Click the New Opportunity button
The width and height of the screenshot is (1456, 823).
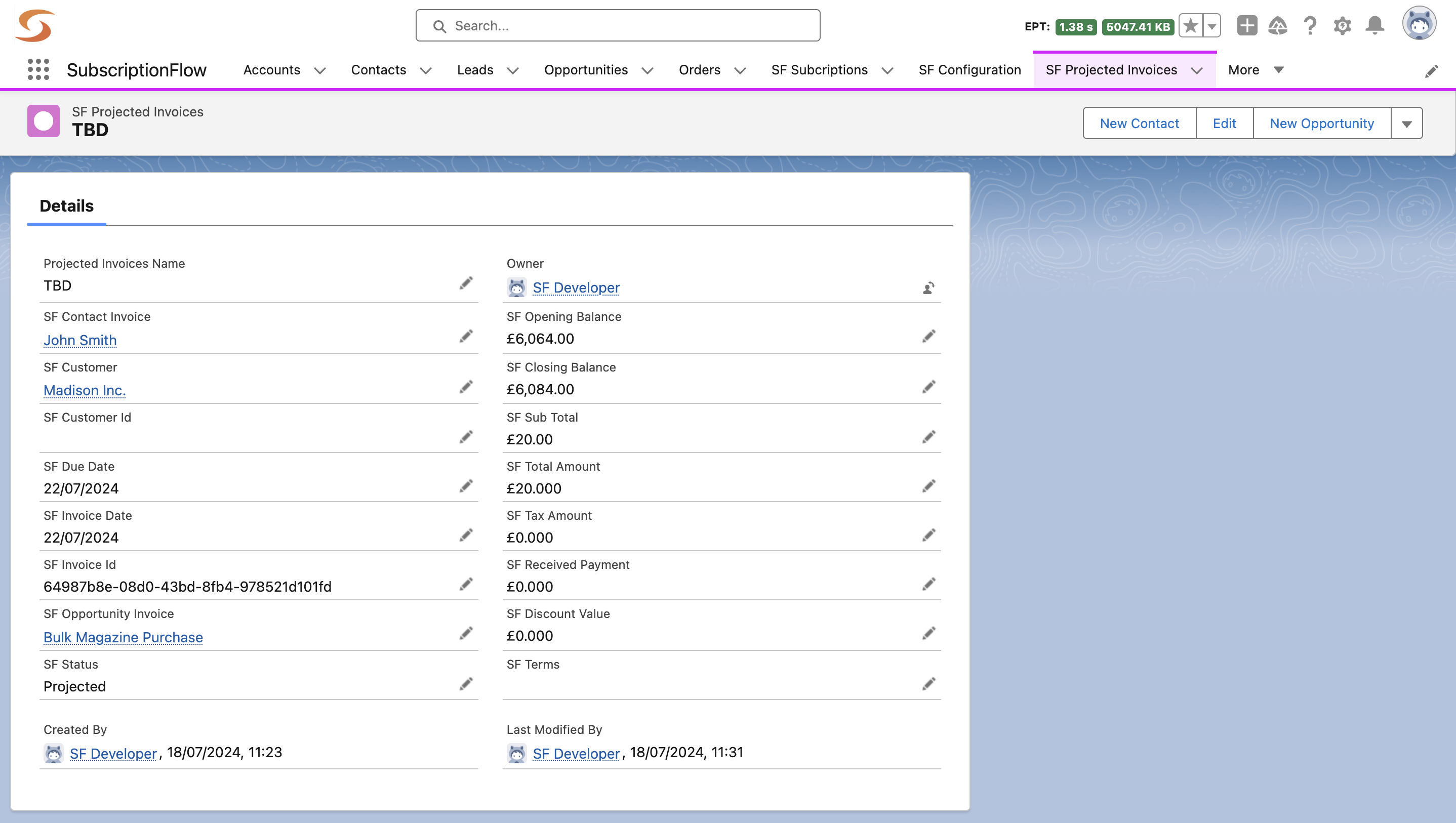pos(1321,123)
